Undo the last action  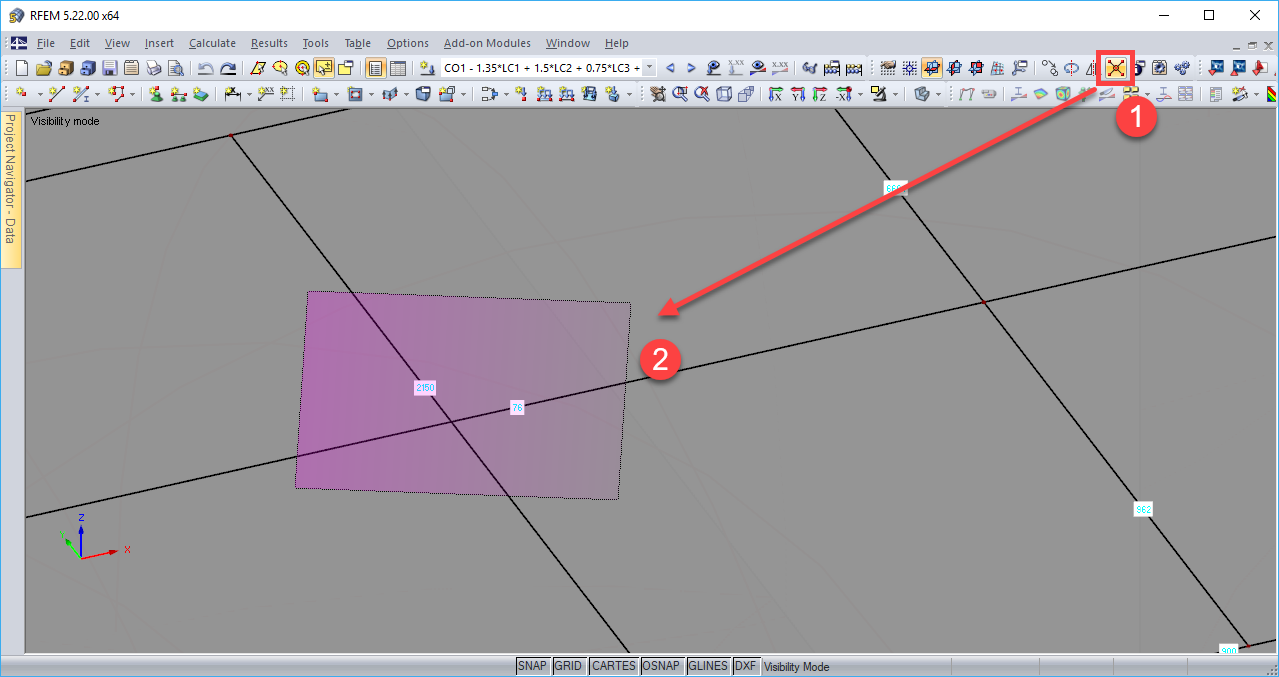204,68
